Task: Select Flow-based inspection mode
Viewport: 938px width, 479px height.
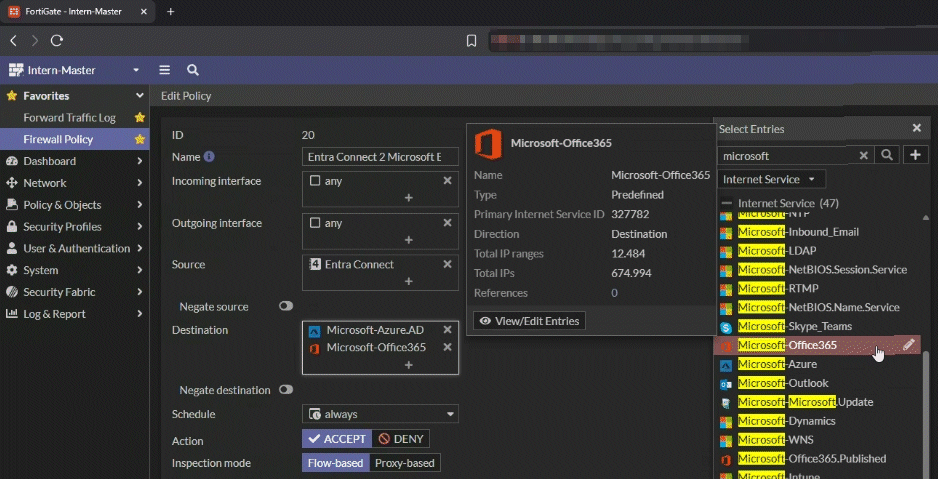Action: [335, 463]
